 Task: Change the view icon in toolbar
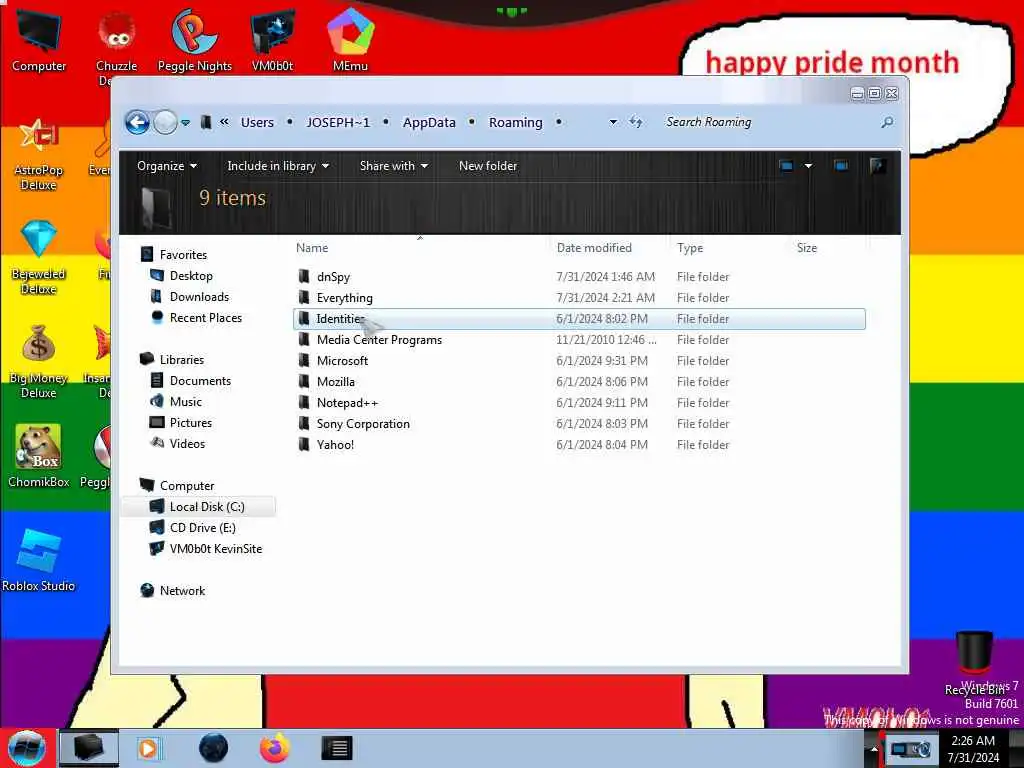click(x=786, y=166)
